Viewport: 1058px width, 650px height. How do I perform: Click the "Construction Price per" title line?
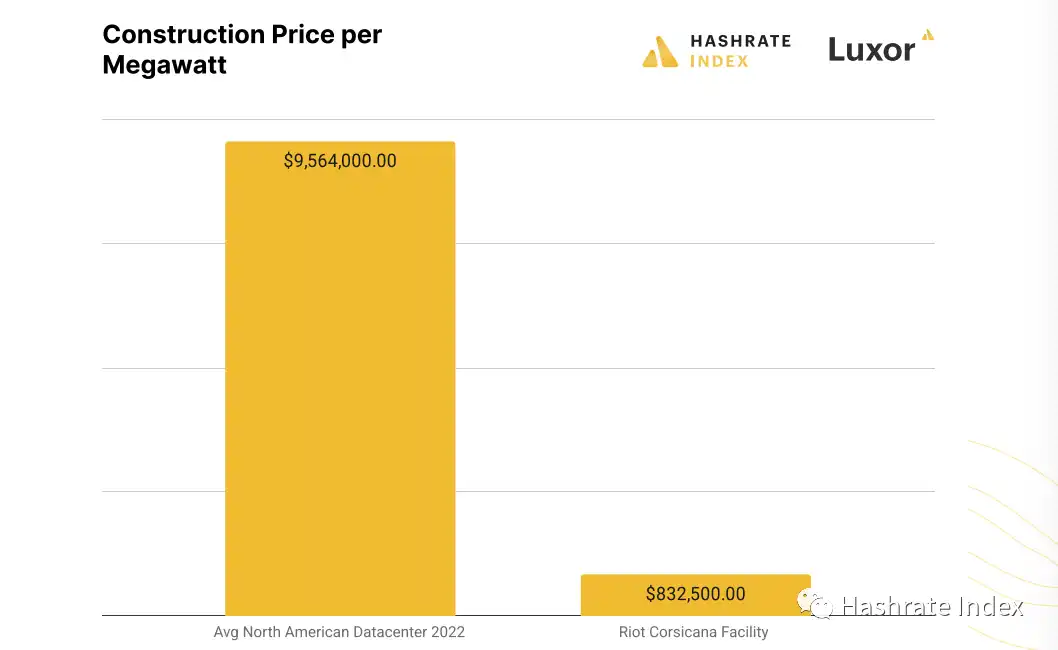[x=242, y=34]
